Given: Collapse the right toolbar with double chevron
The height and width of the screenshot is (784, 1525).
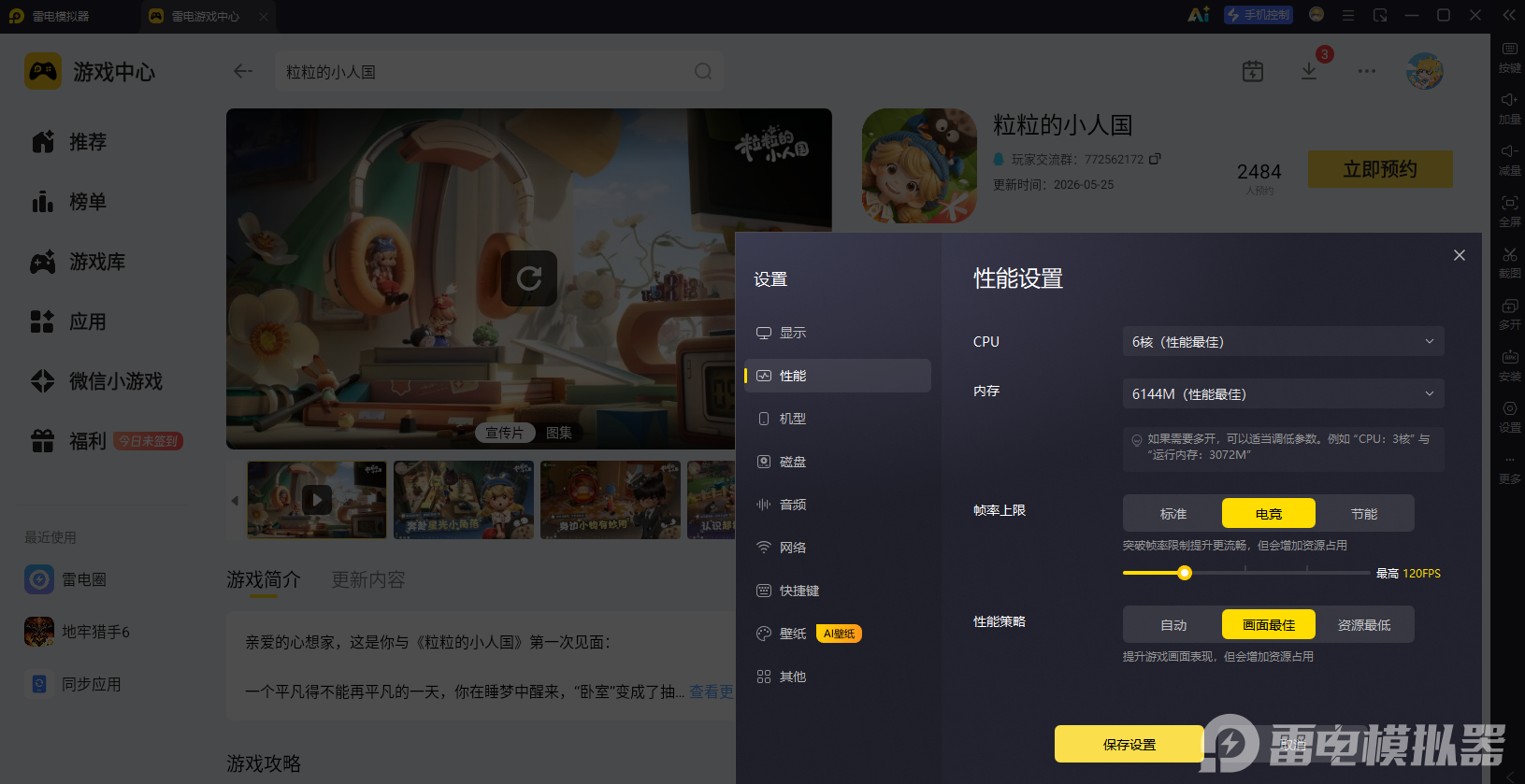Looking at the screenshot, I should click(1509, 15).
